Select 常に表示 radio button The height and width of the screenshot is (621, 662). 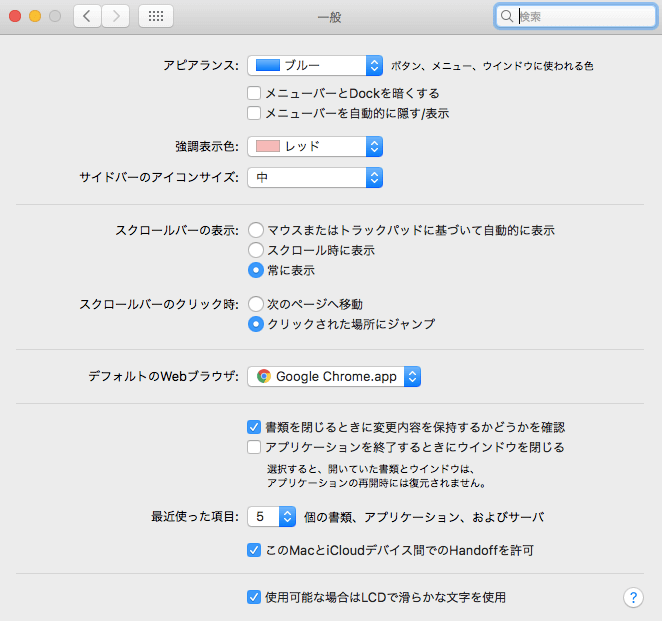coord(256,270)
